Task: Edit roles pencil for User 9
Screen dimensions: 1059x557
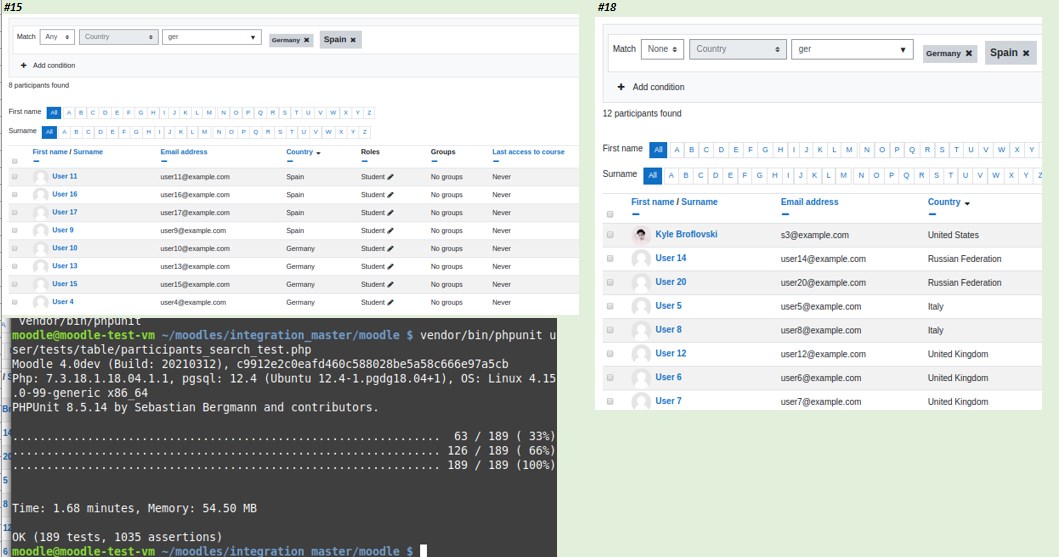Action: coord(390,231)
